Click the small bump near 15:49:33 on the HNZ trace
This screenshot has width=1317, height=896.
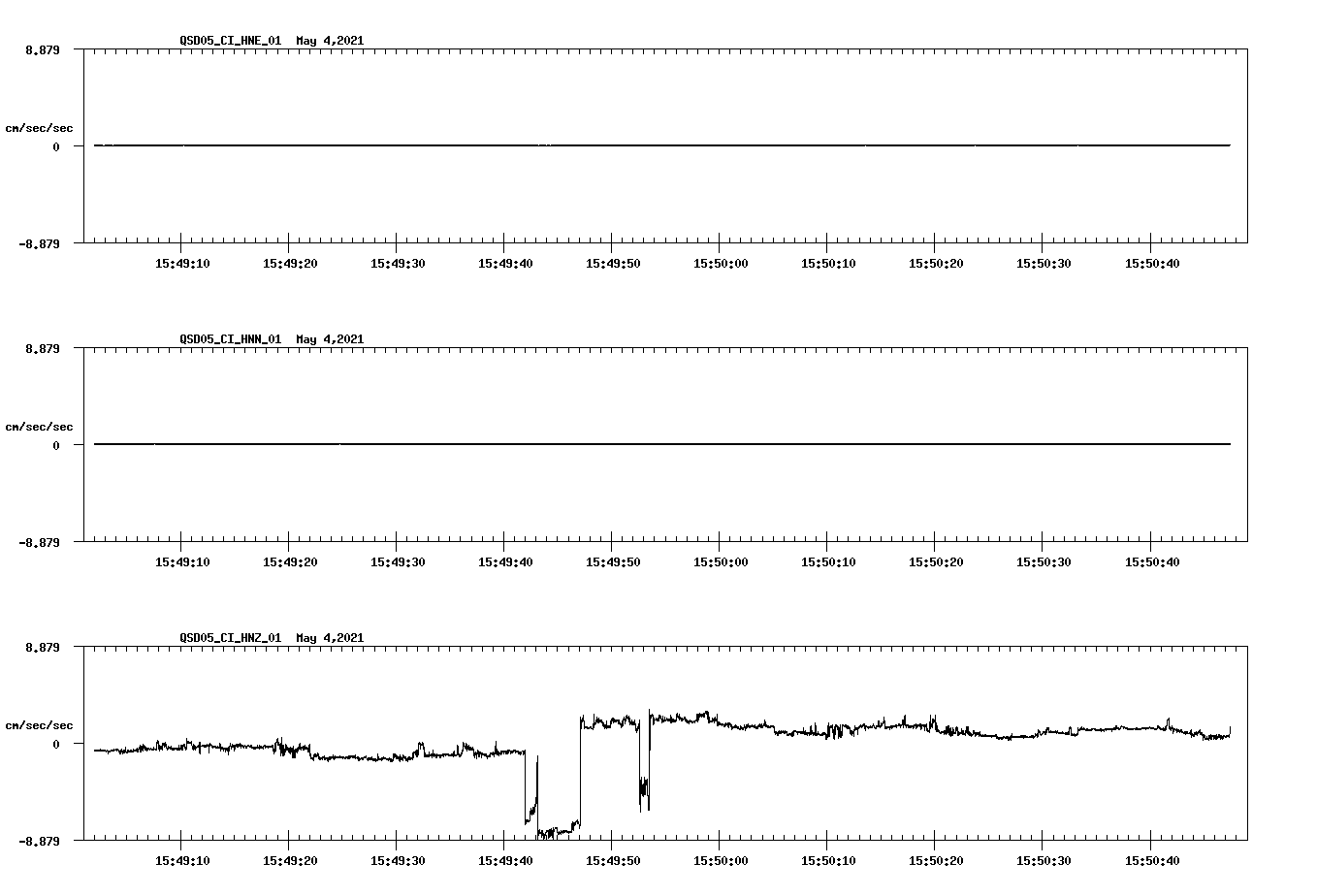[419, 742]
